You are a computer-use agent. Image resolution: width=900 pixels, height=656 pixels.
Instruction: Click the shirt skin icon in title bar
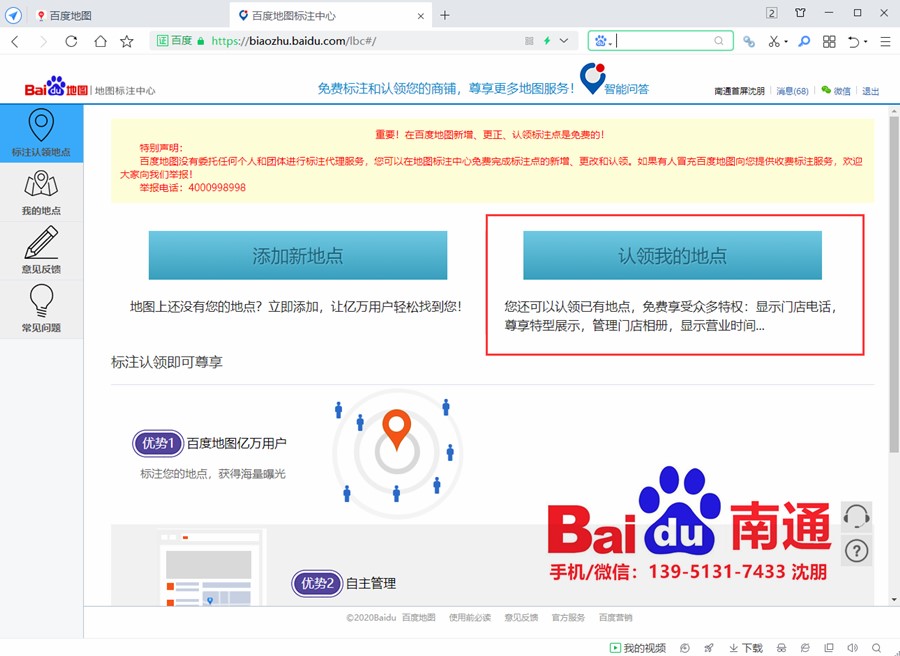800,13
